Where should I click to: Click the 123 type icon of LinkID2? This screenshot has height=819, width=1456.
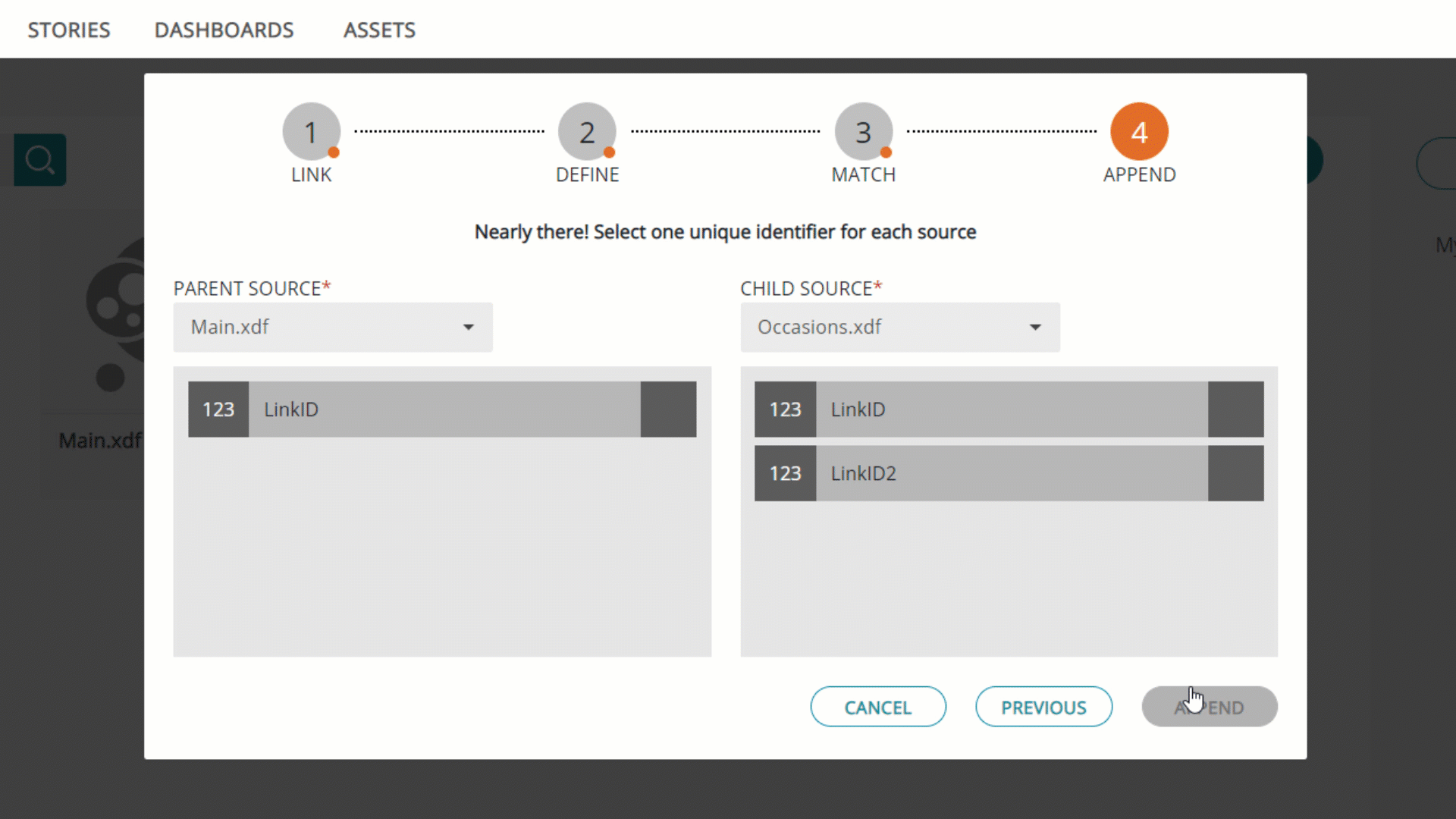[785, 473]
